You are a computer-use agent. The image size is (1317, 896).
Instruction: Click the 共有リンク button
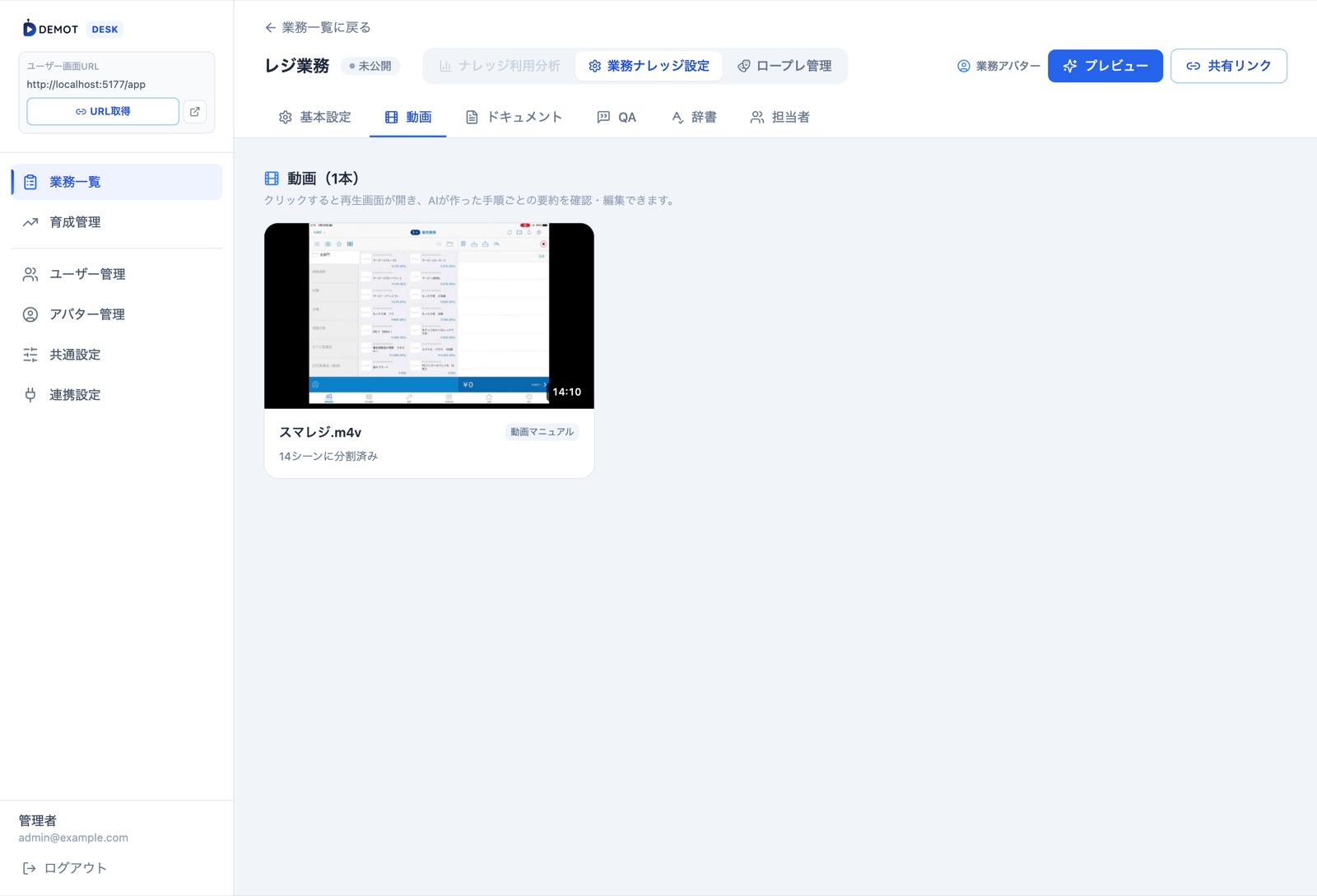coord(1229,66)
